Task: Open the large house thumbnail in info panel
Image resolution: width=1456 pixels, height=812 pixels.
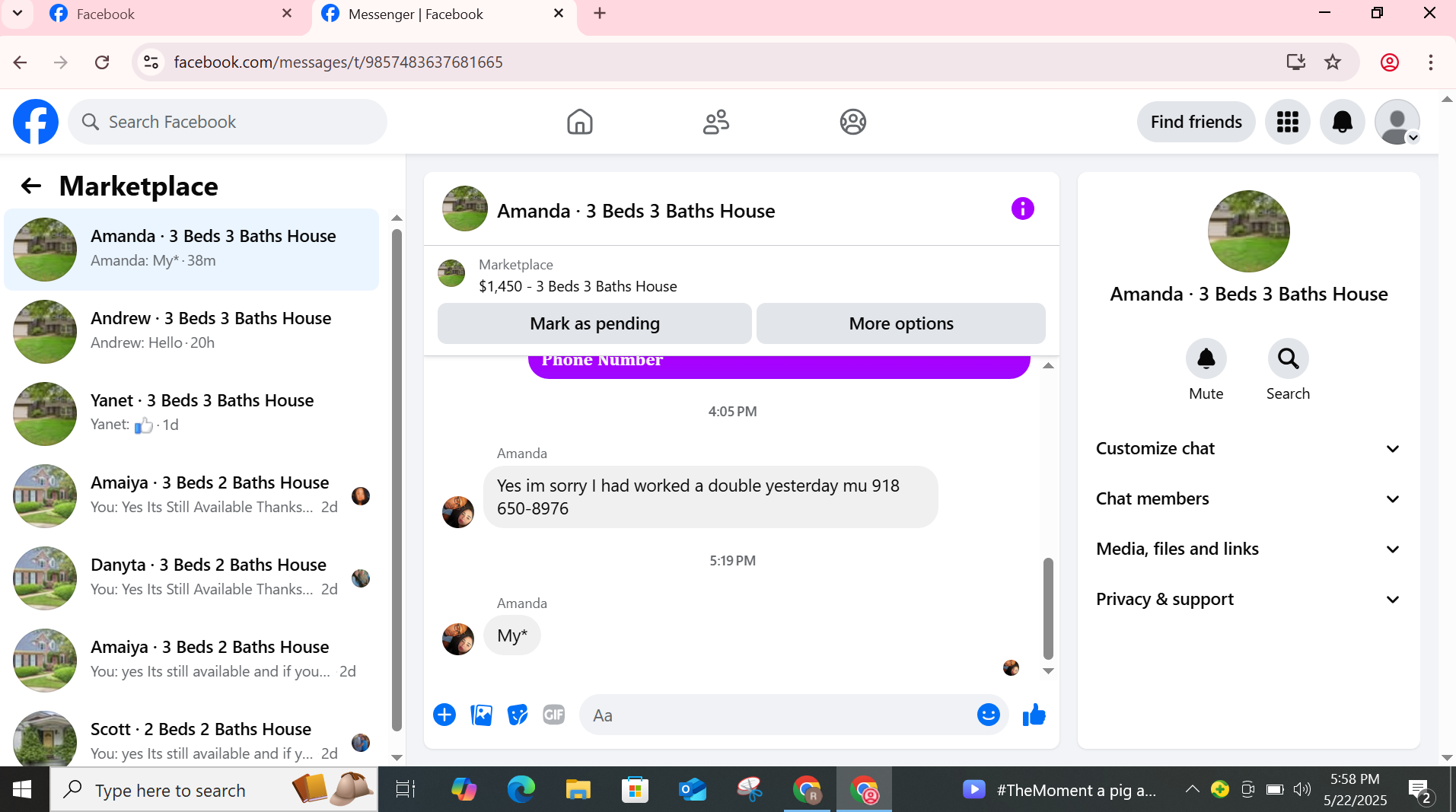Action: (x=1248, y=231)
